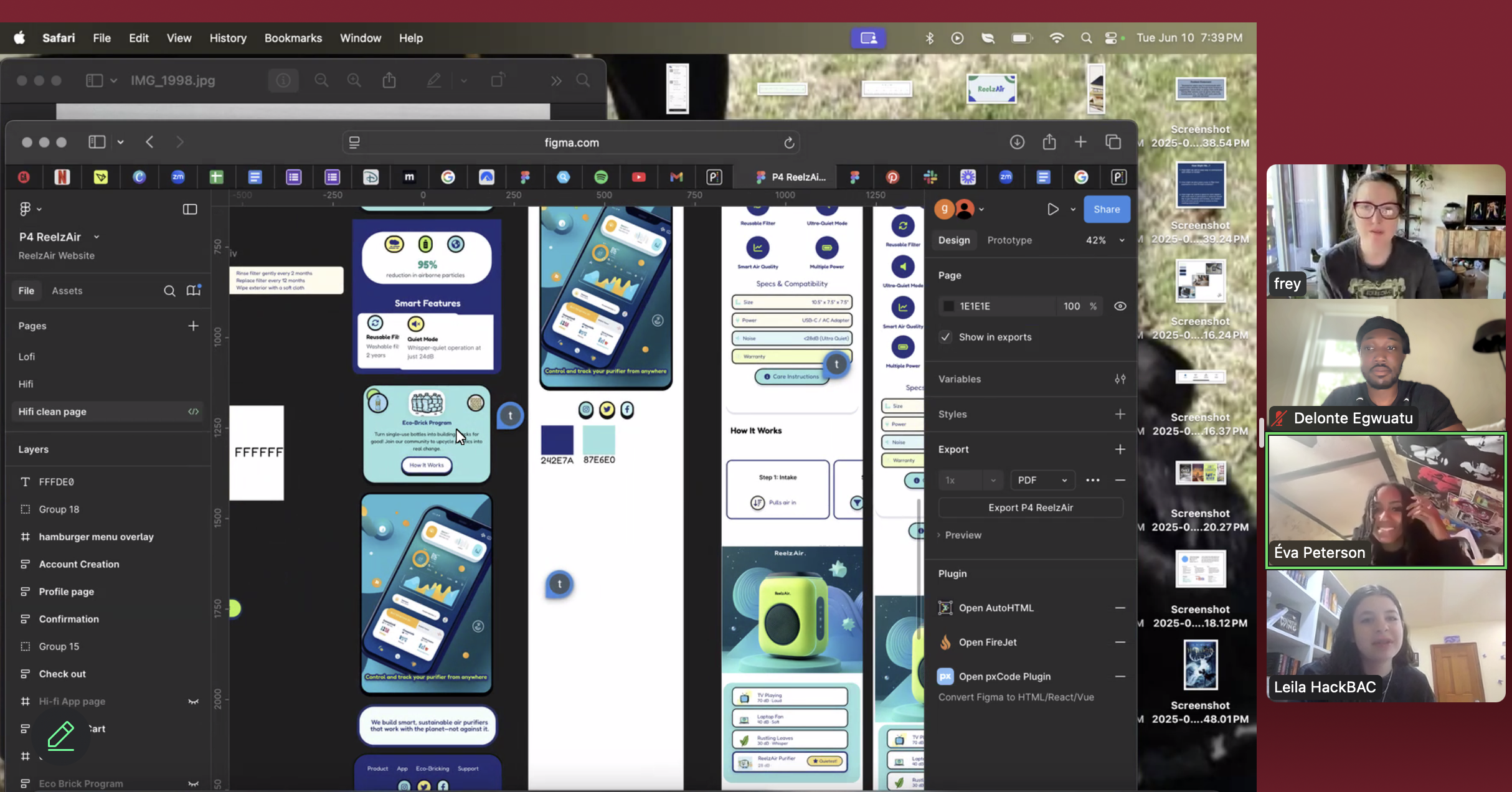This screenshot has height=792, width=1512.
Task: Click the search icon in File panel
Action: tap(169, 291)
